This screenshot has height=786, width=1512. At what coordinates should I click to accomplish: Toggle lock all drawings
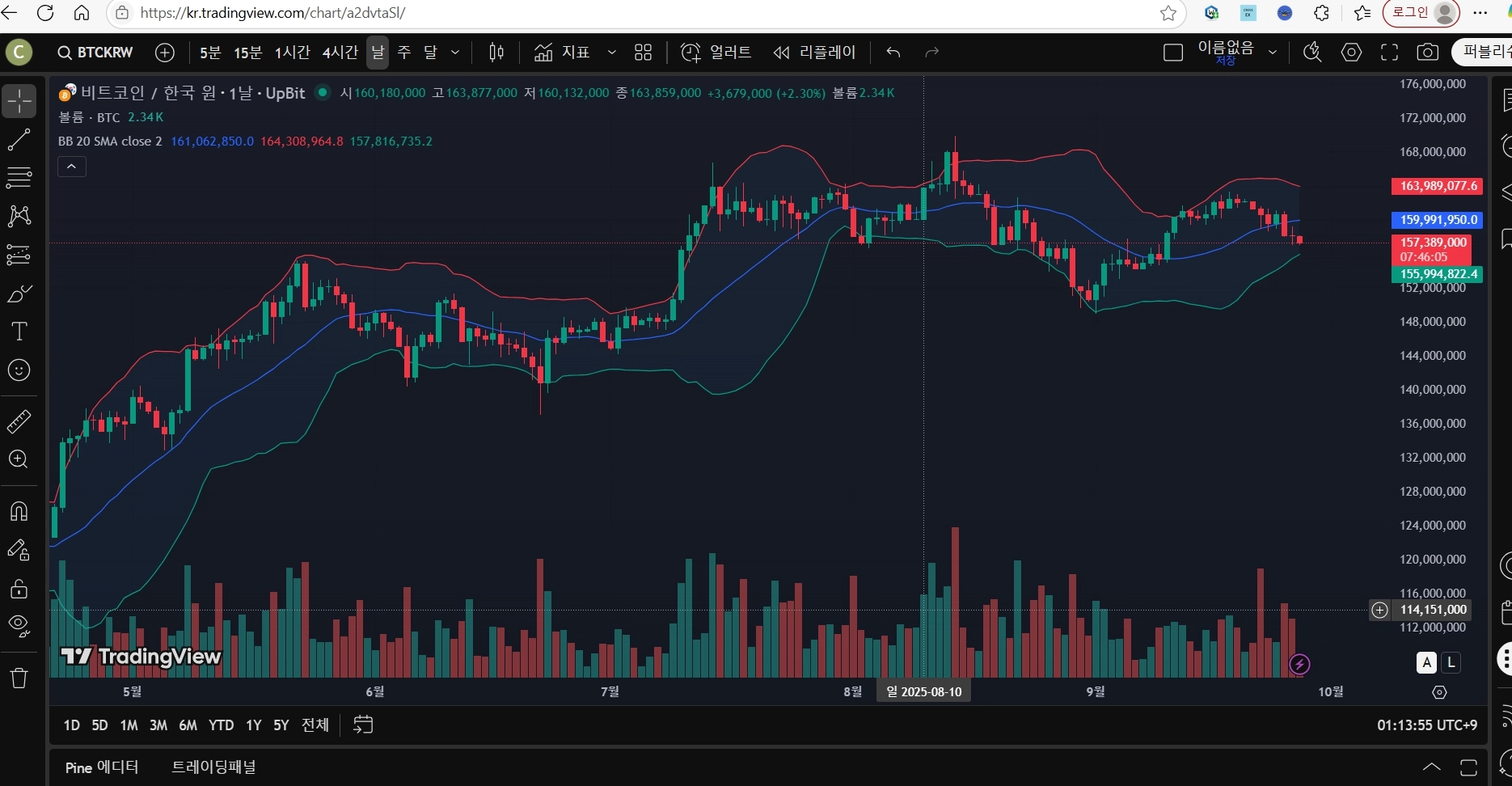(x=19, y=589)
